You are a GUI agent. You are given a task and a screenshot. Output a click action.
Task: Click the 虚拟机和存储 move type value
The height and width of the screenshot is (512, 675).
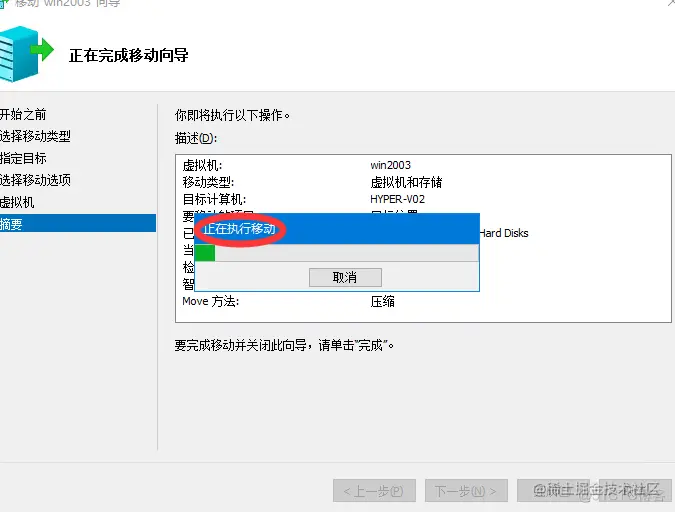pos(406,183)
